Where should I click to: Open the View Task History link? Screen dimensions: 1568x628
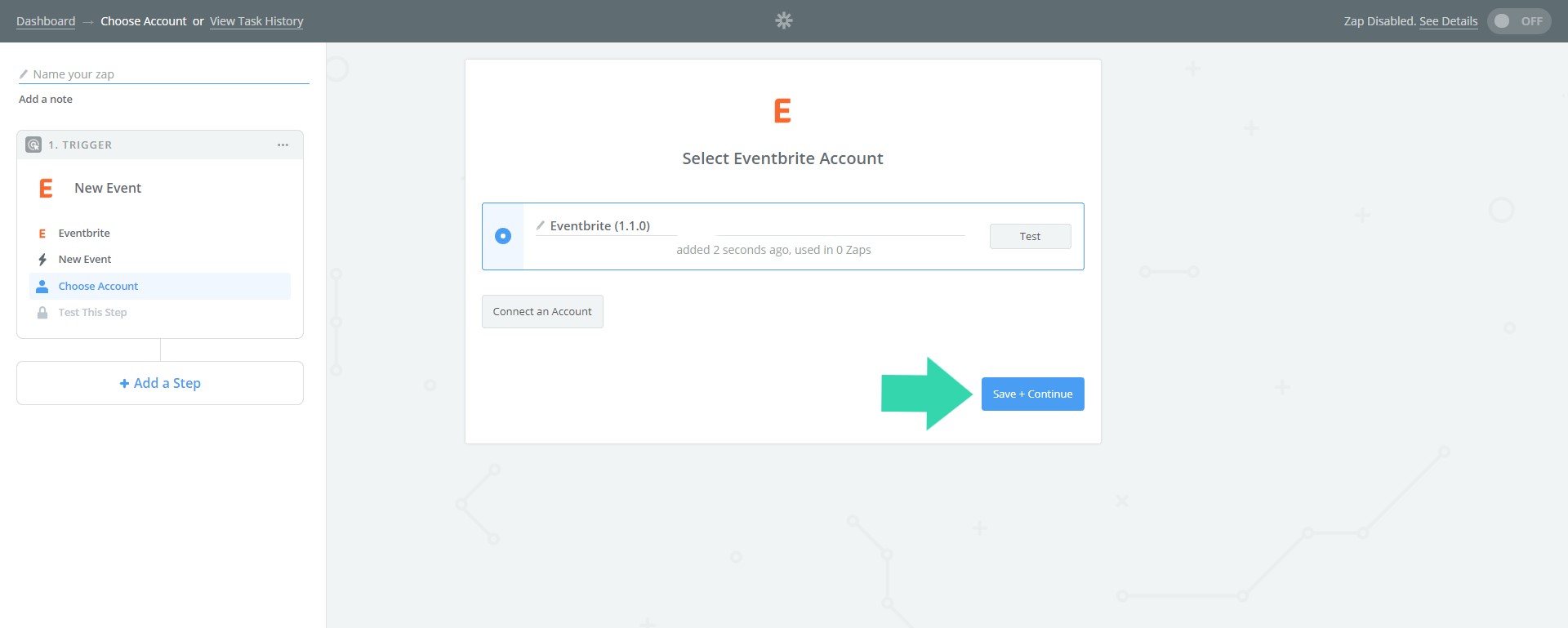[x=256, y=21]
